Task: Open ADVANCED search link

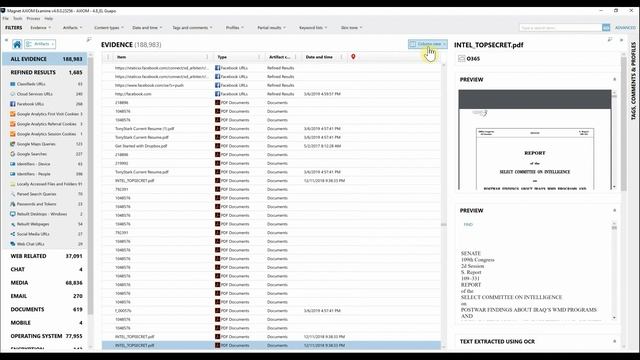Action: point(625,28)
